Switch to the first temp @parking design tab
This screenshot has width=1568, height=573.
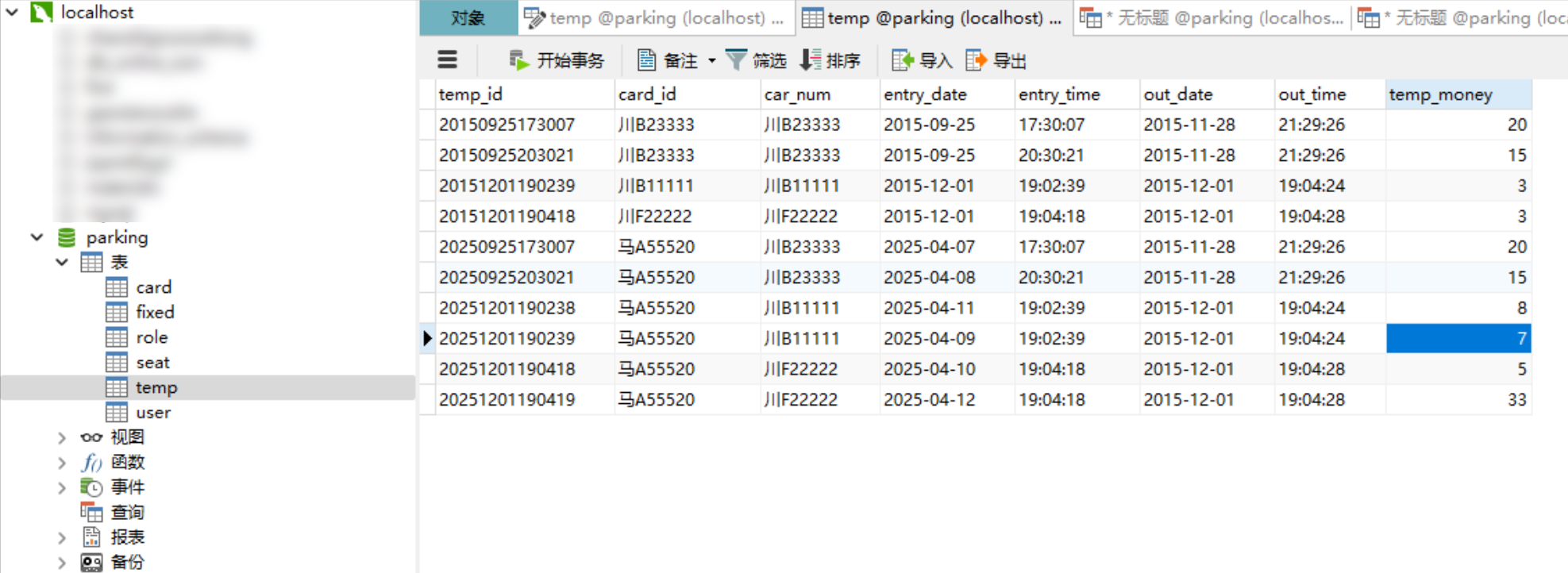click(656, 18)
